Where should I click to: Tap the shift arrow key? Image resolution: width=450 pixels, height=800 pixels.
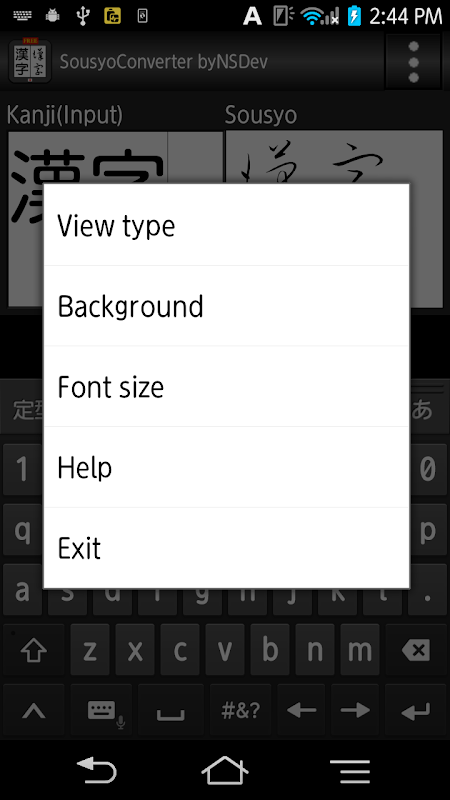pos(34,649)
